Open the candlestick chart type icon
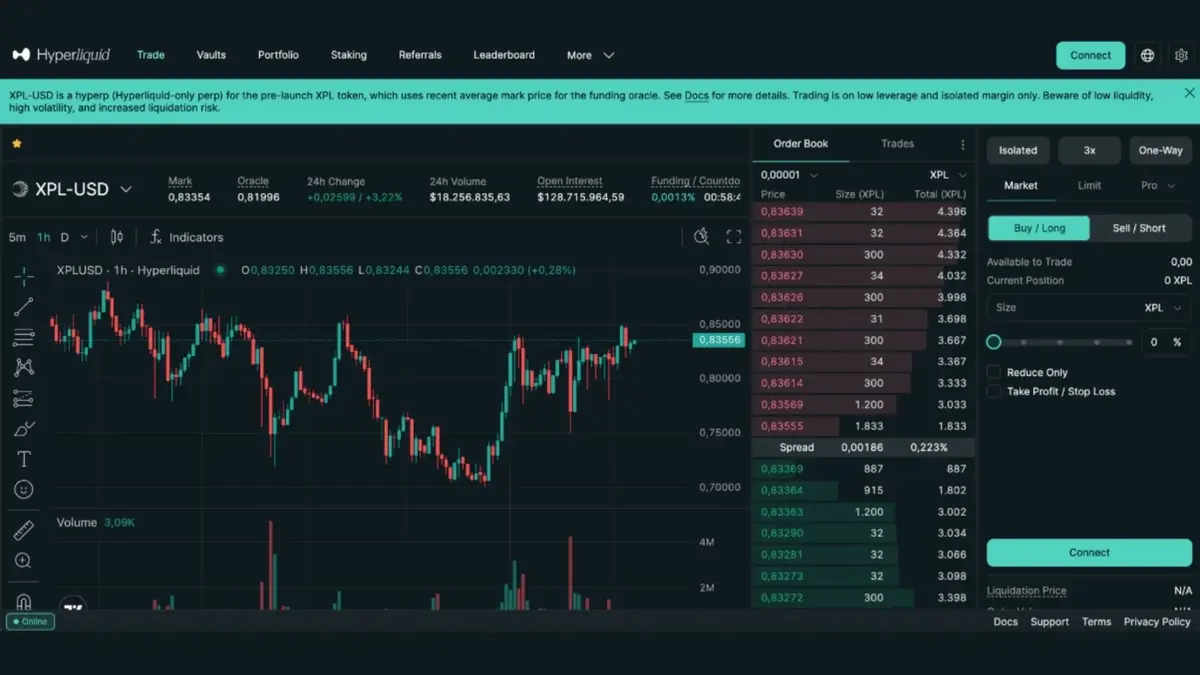 (117, 237)
